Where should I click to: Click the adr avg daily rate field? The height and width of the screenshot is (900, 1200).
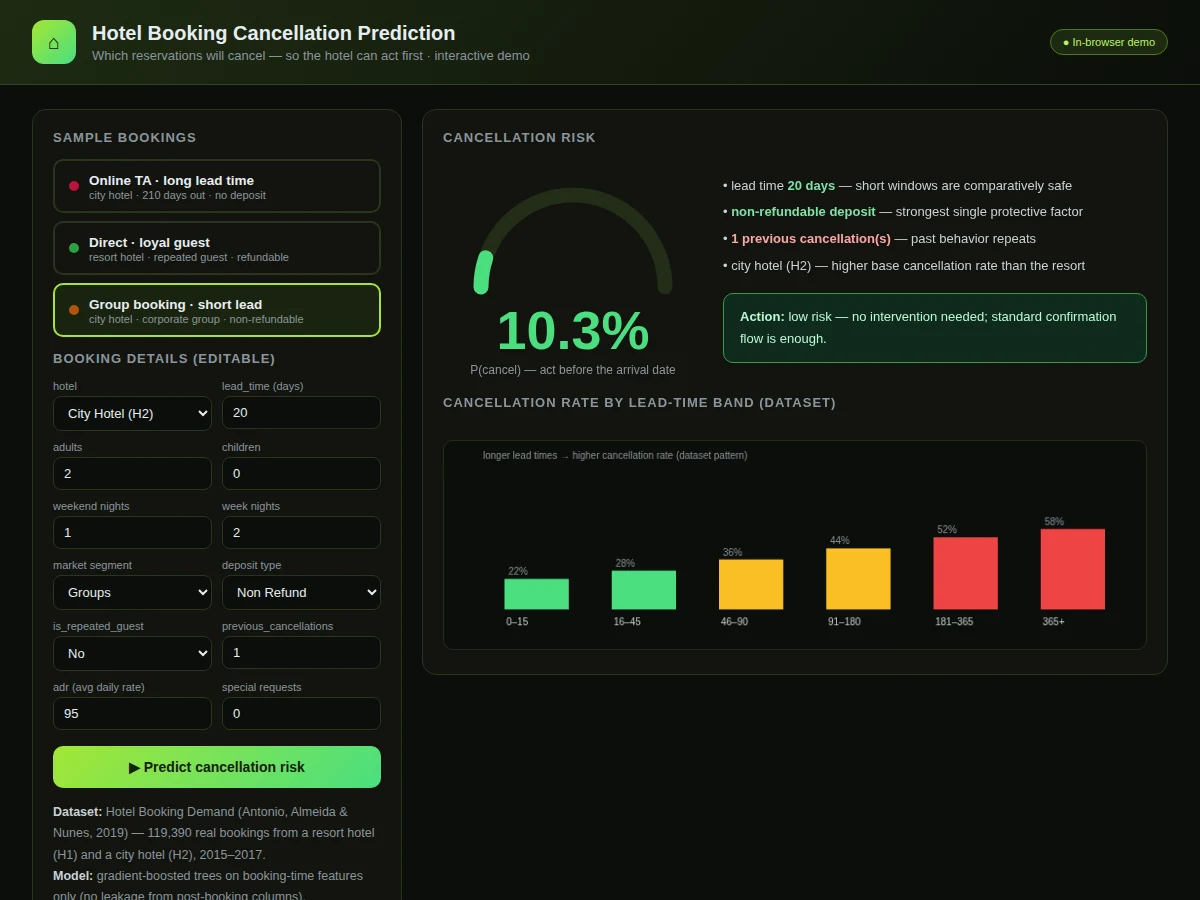(132, 714)
